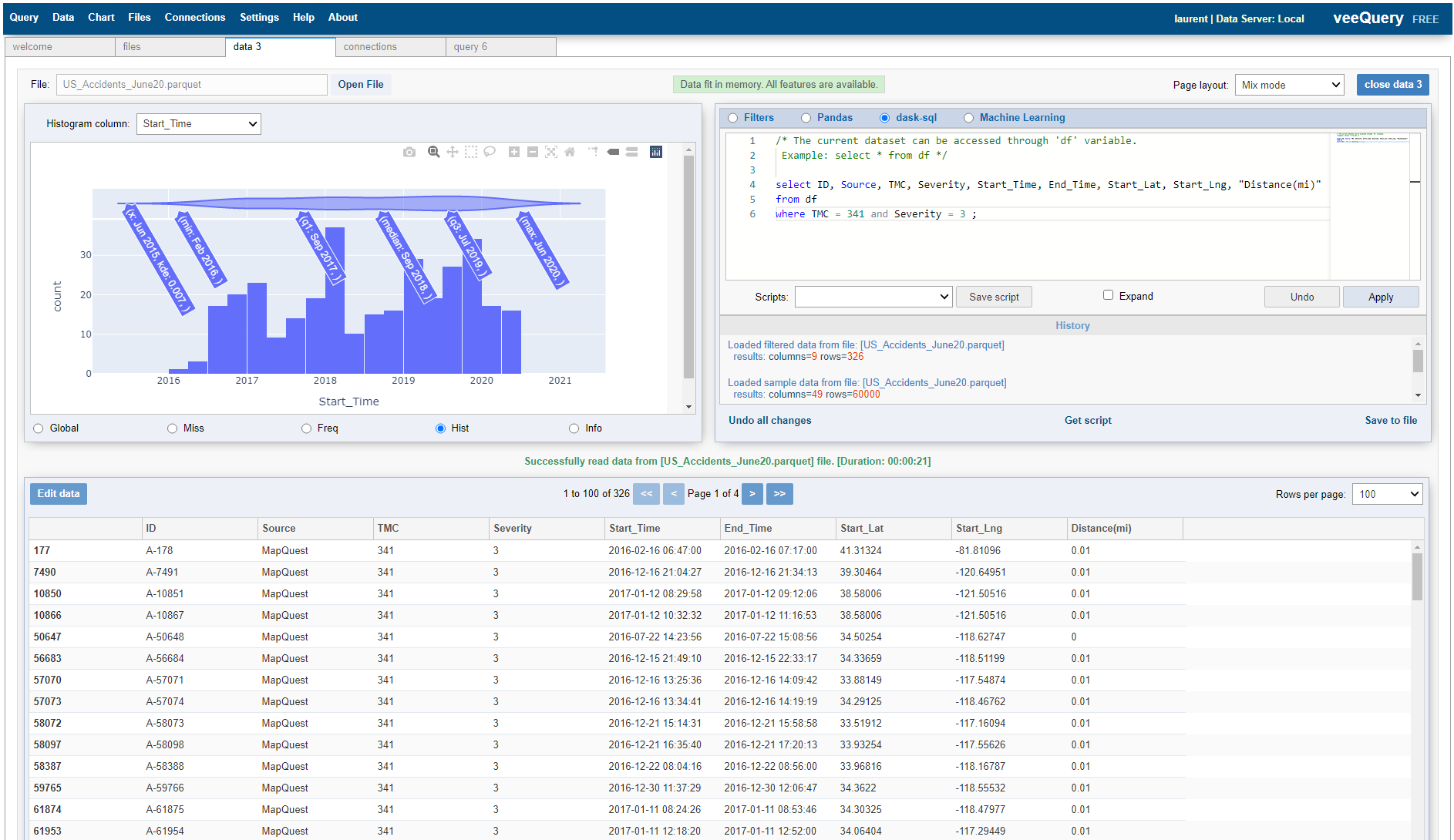Open the Page layout Mix mode dropdown
Viewport: 1454px width, 840px height.
[x=1289, y=85]
